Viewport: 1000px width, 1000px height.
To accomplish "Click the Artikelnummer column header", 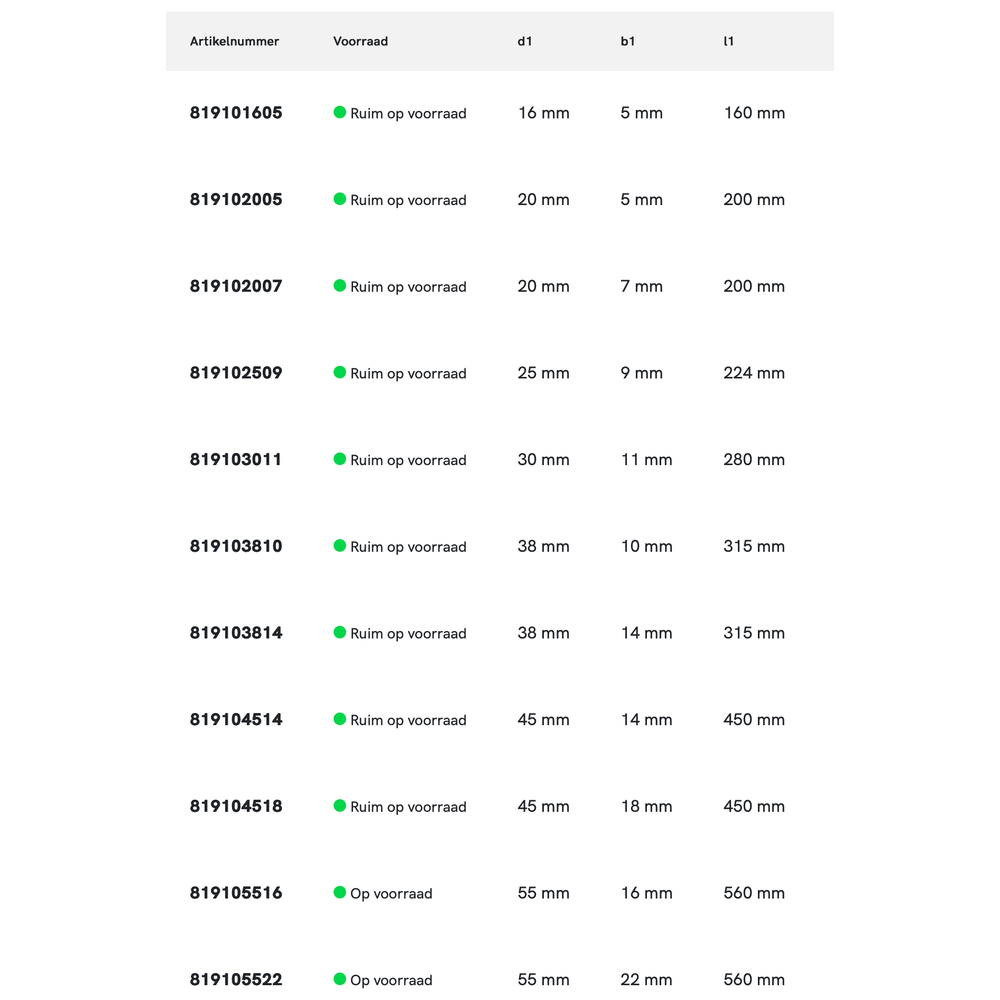I will (234, 42).
